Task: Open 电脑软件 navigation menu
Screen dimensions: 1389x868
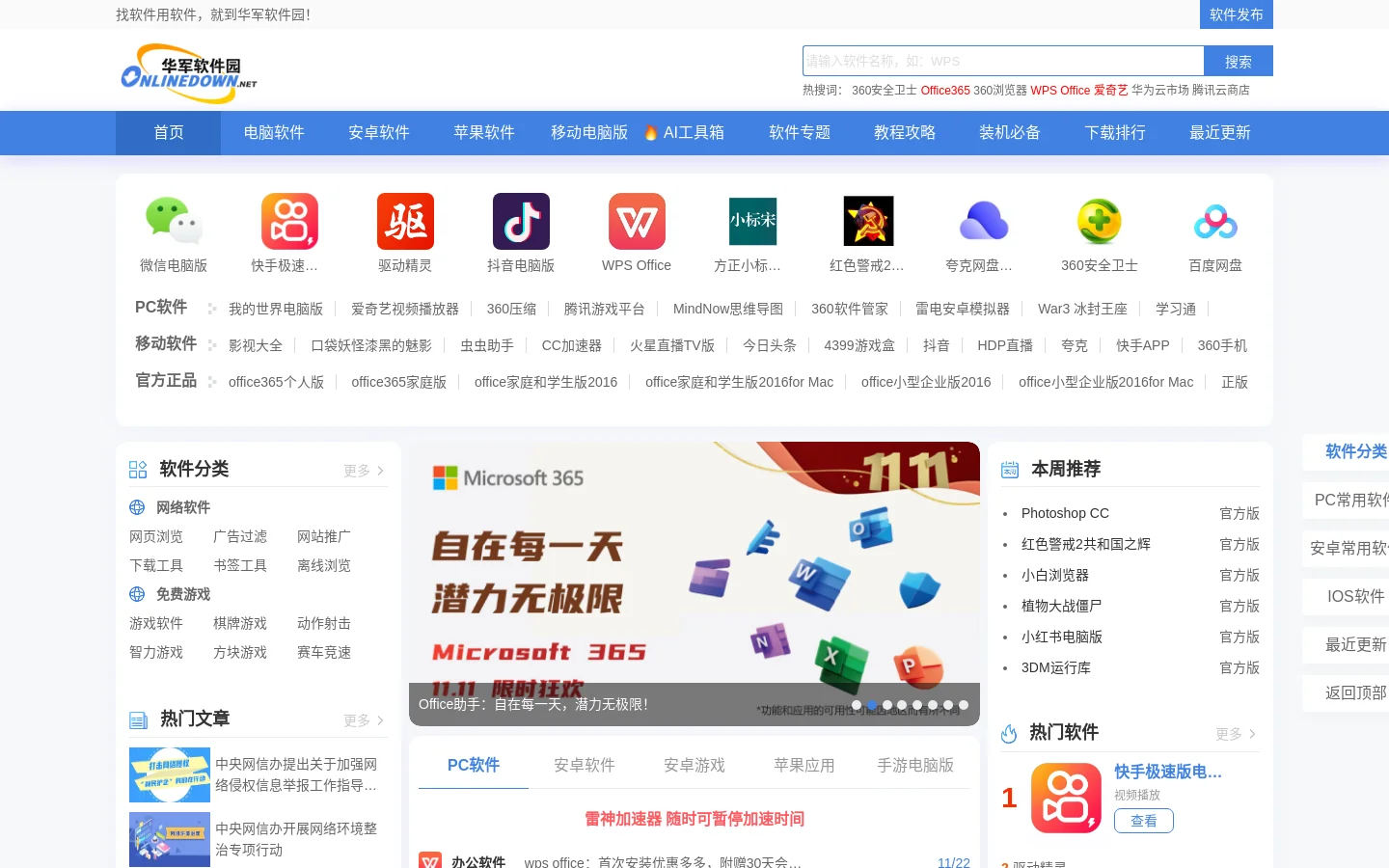Action: (274, 133)
